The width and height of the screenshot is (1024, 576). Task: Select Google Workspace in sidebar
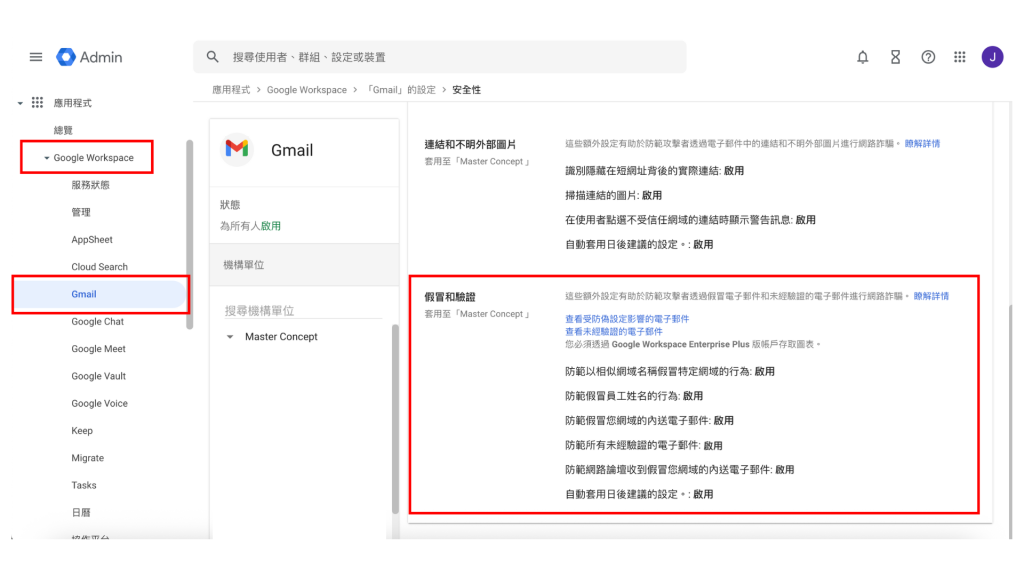click(x=93, y=158)
